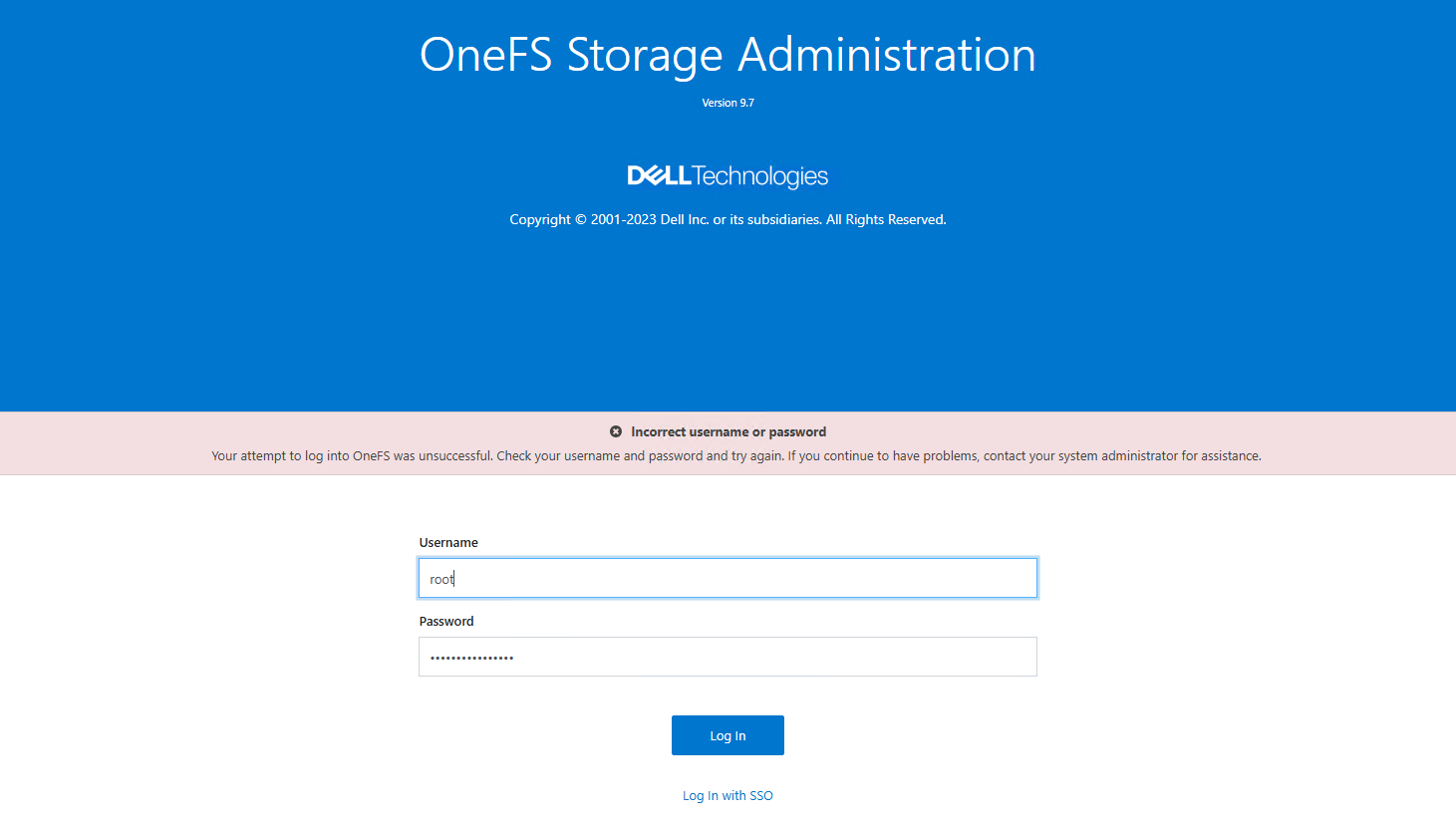Click the typed text root in Username
The height and width of the screenshot is (826, 1456).
(x=441, y=579)
